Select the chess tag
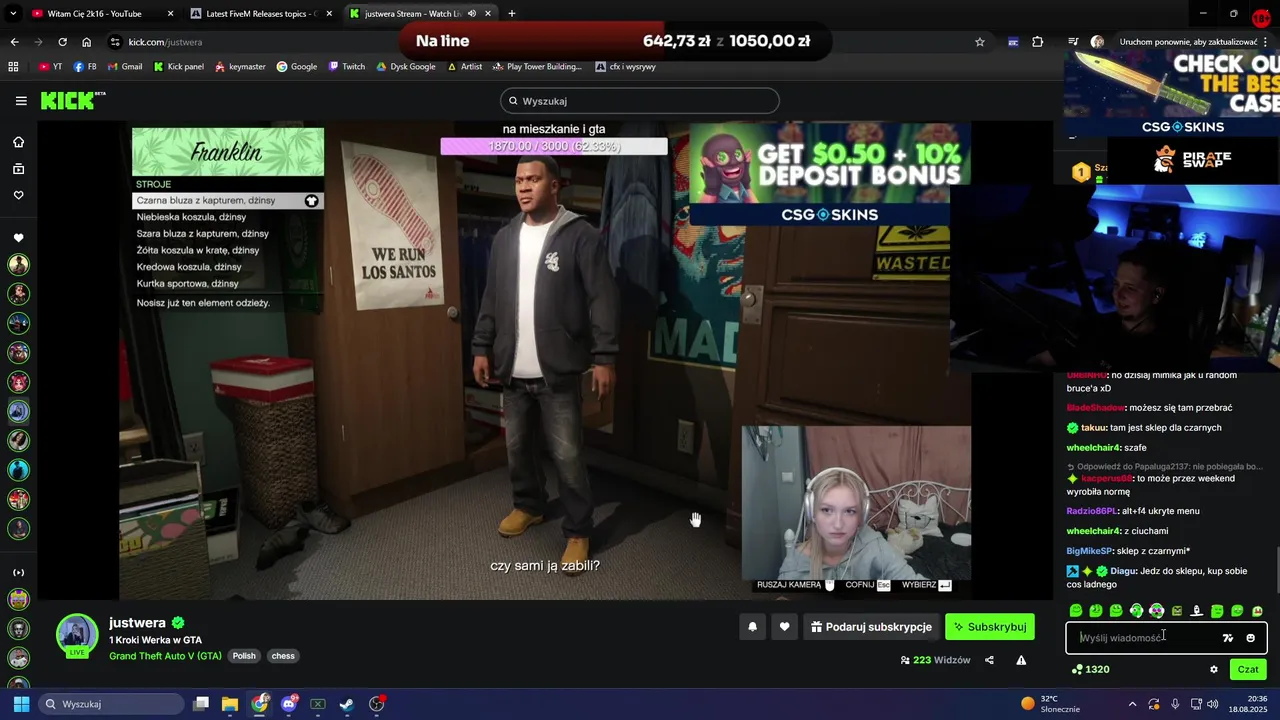 point(283,656)
